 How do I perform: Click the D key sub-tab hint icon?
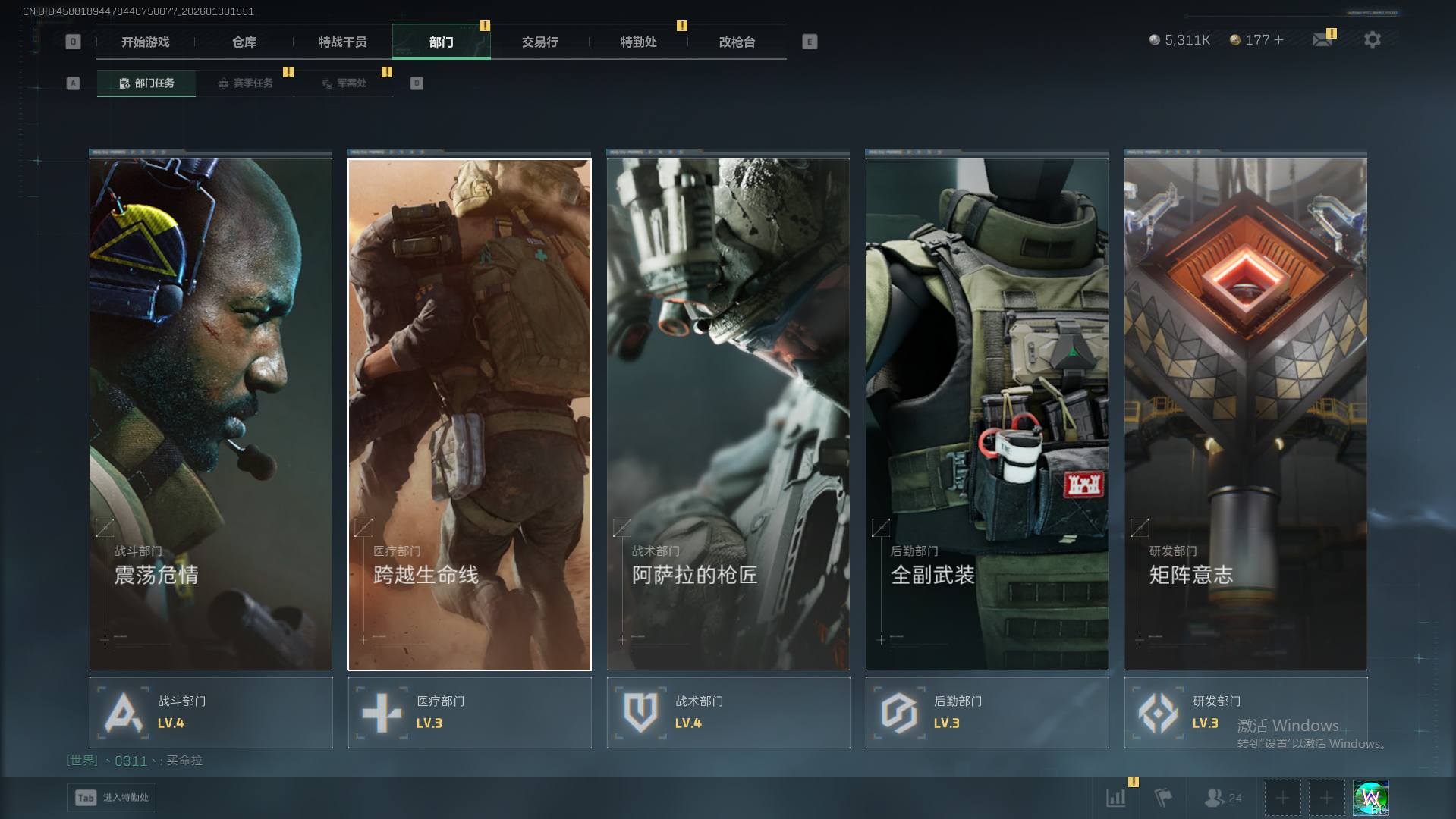click(x=417, y=83)
